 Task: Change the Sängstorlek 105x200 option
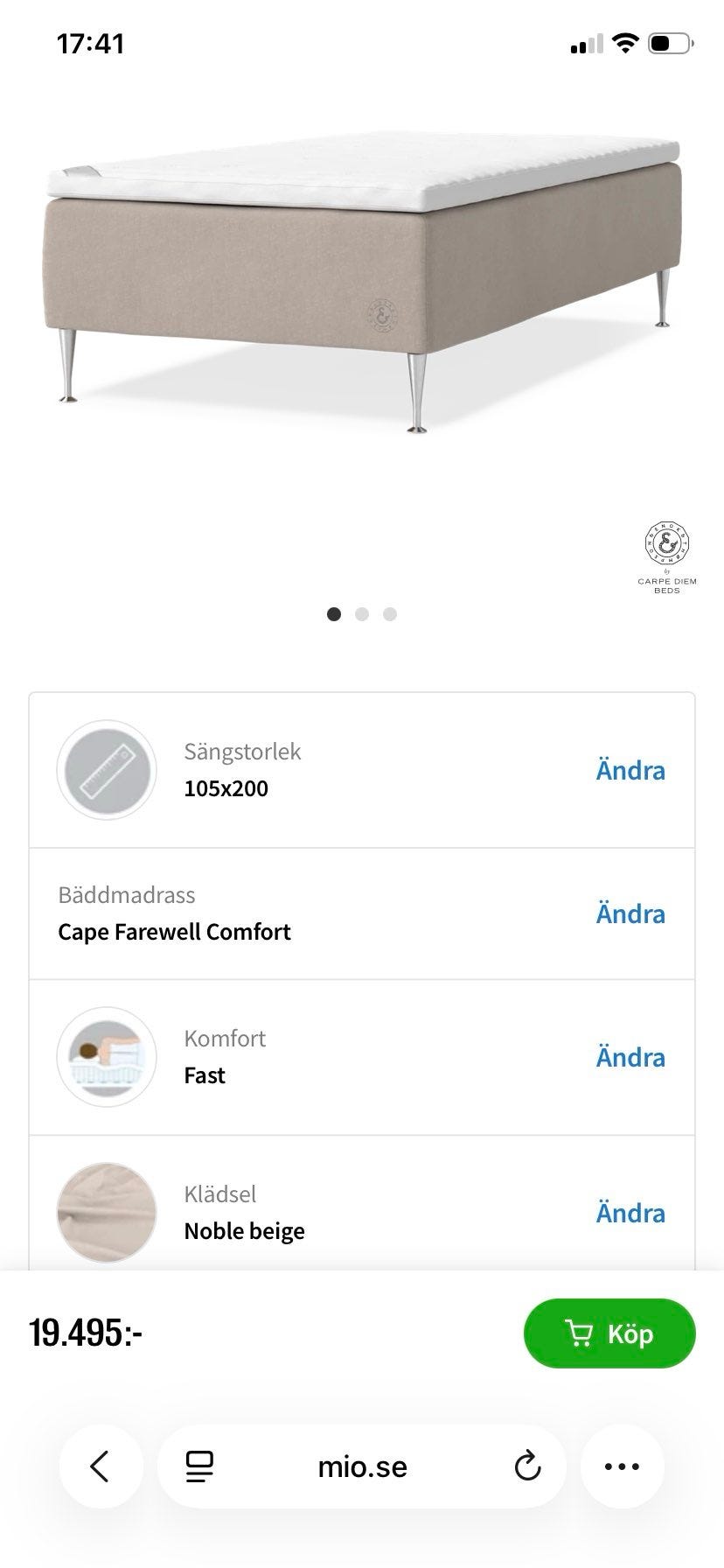coord(630,771)
